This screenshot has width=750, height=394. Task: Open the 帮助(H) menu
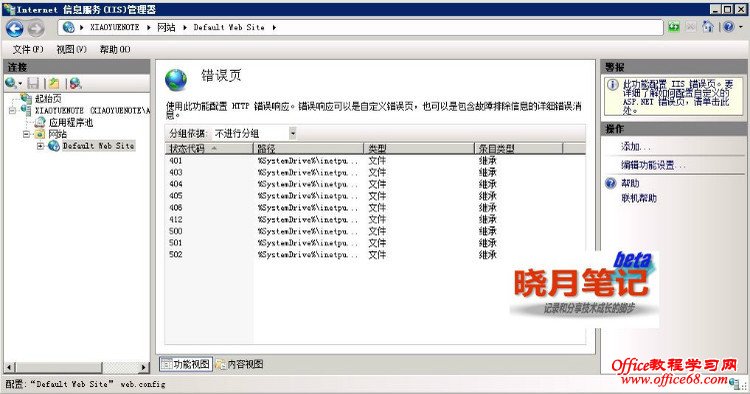115,49
